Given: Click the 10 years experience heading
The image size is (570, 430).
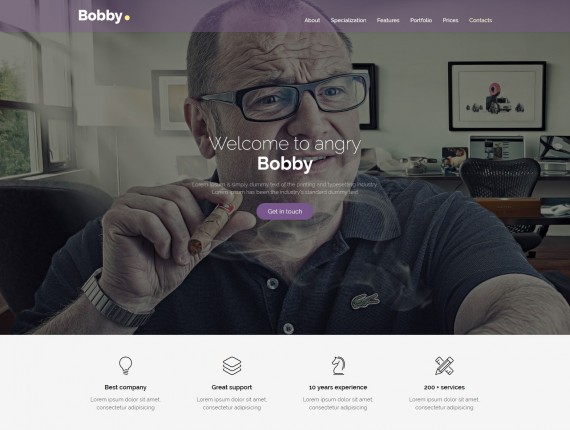Looking at the screenshot, I should coord(338,387).
